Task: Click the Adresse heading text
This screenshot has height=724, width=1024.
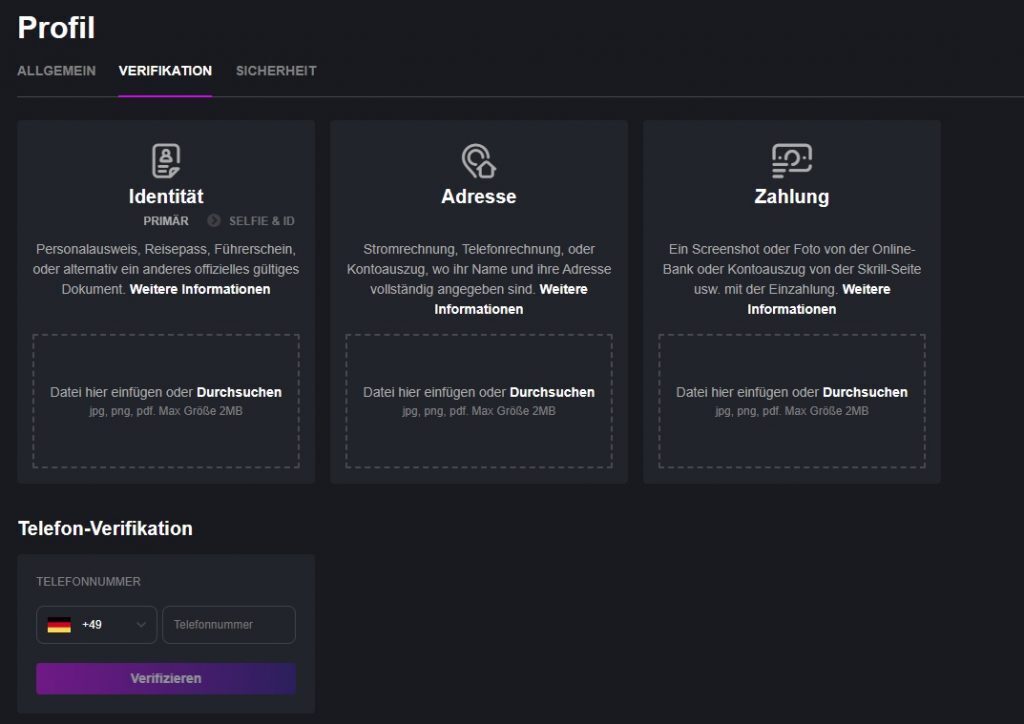Action: tap(479, 197)
